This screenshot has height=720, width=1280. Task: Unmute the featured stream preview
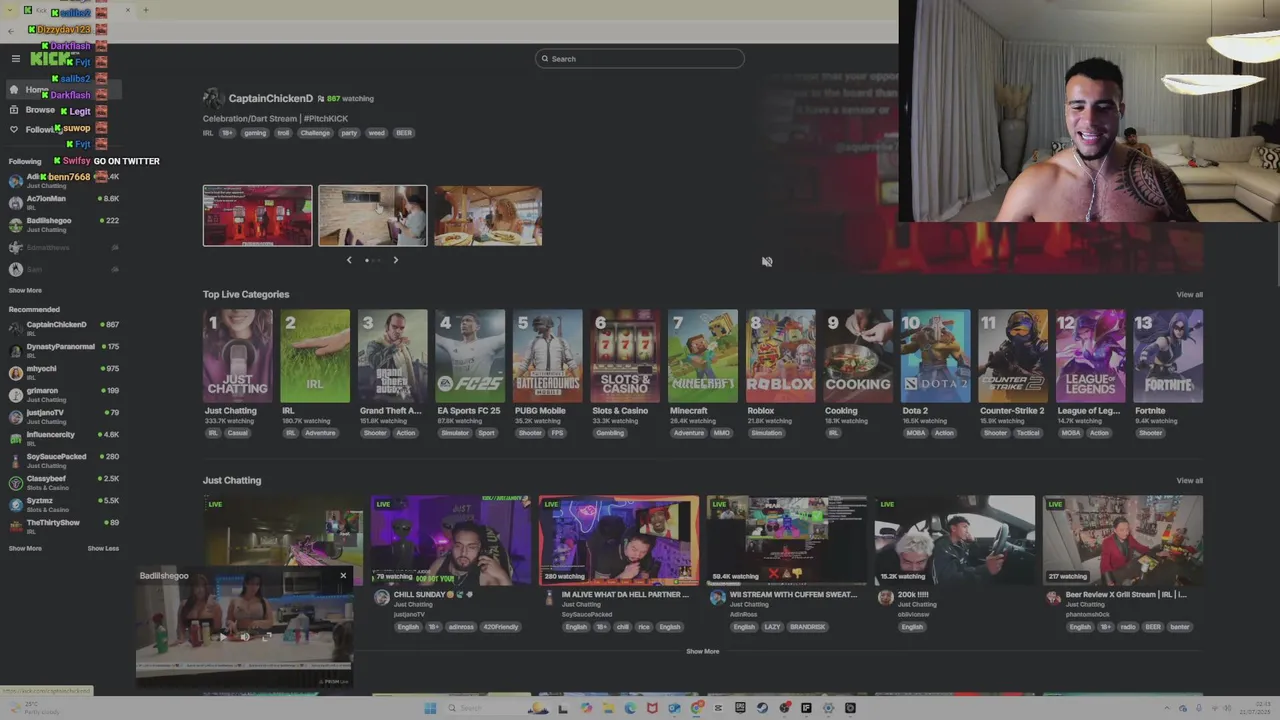coord(767,261)
